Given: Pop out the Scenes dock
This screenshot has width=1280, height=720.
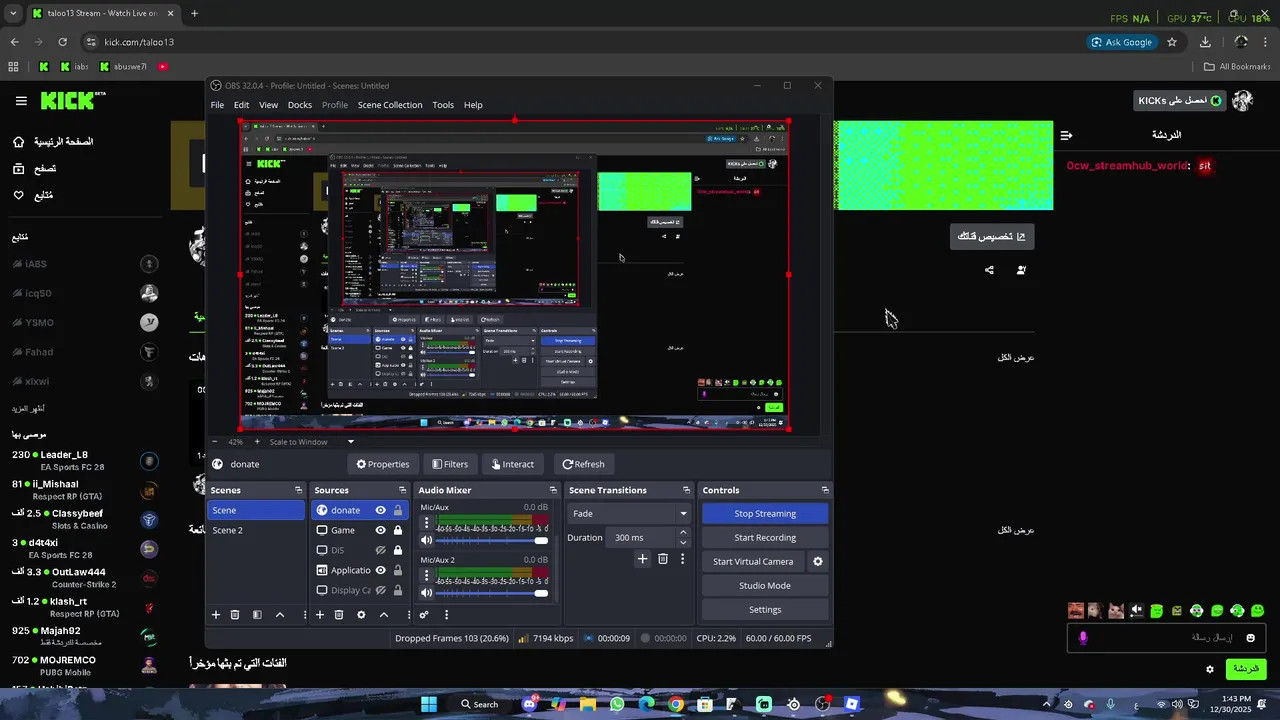Looking at the screenshot, I should tap(298, 490).
